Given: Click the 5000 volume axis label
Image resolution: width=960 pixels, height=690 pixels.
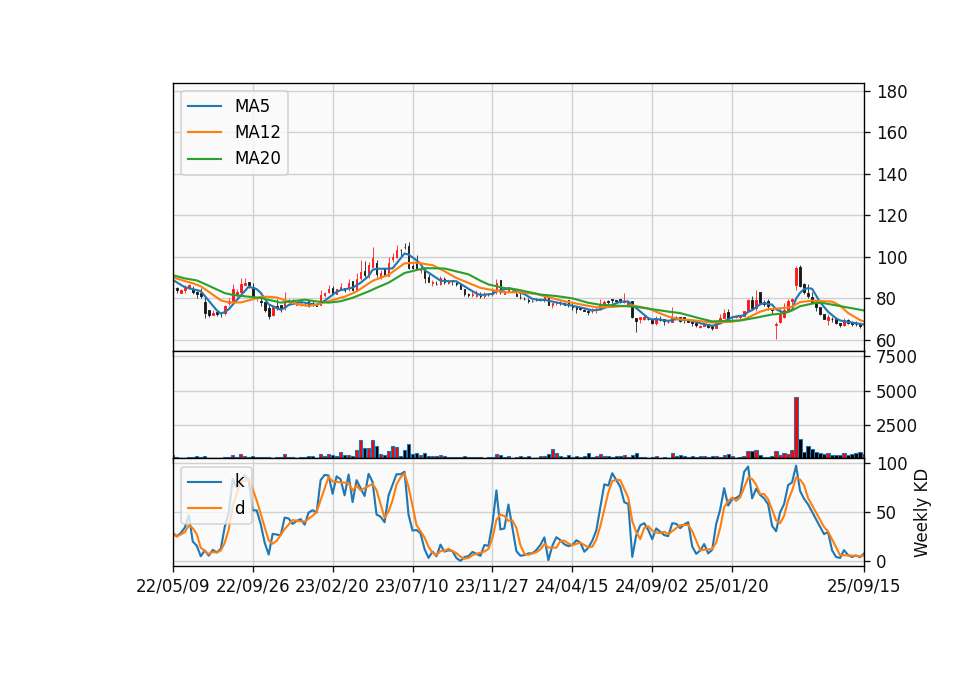Looking at the screenshot, I should coord(897,391).
